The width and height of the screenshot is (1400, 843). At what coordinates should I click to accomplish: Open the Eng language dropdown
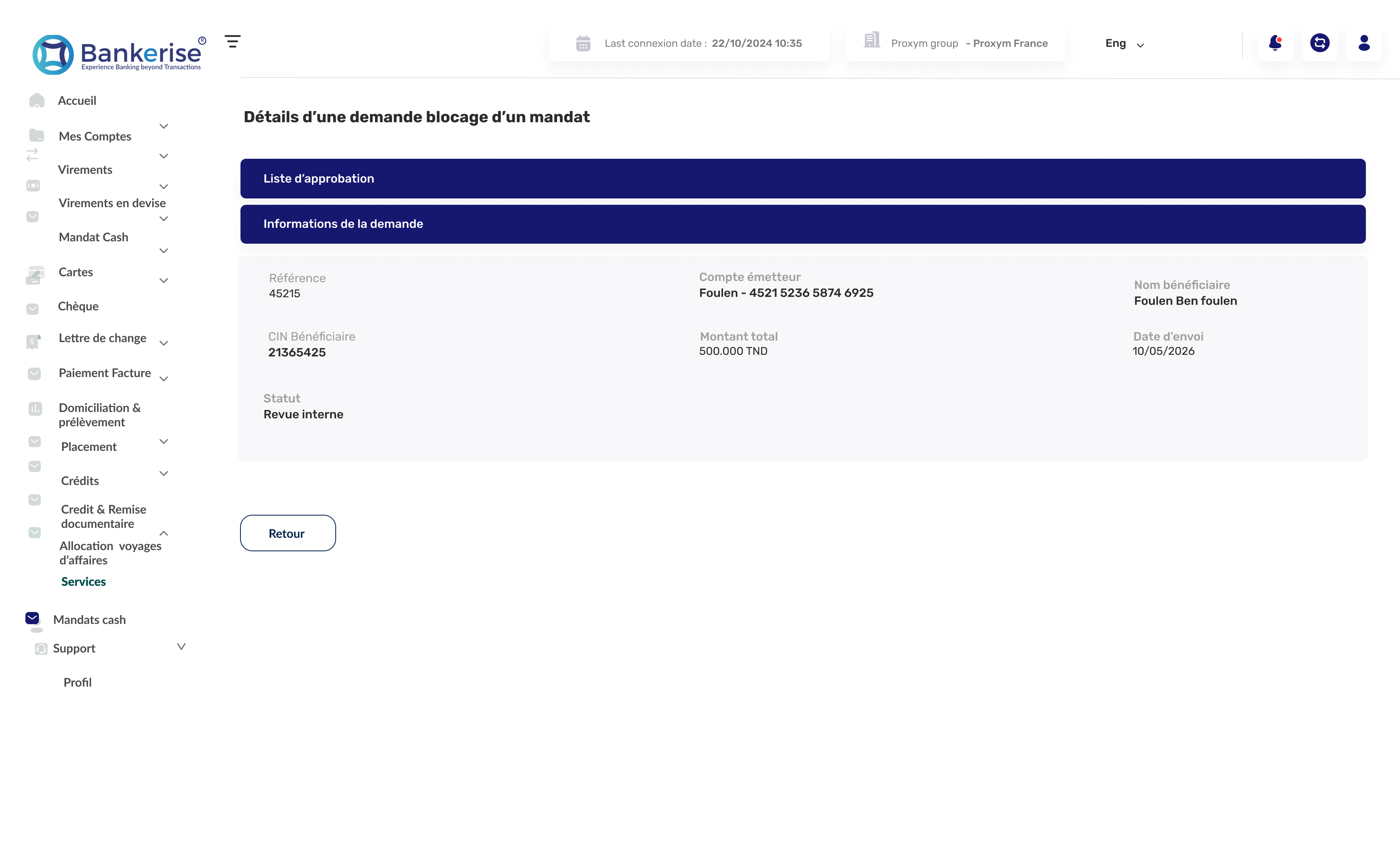[x=1125, y=44]
